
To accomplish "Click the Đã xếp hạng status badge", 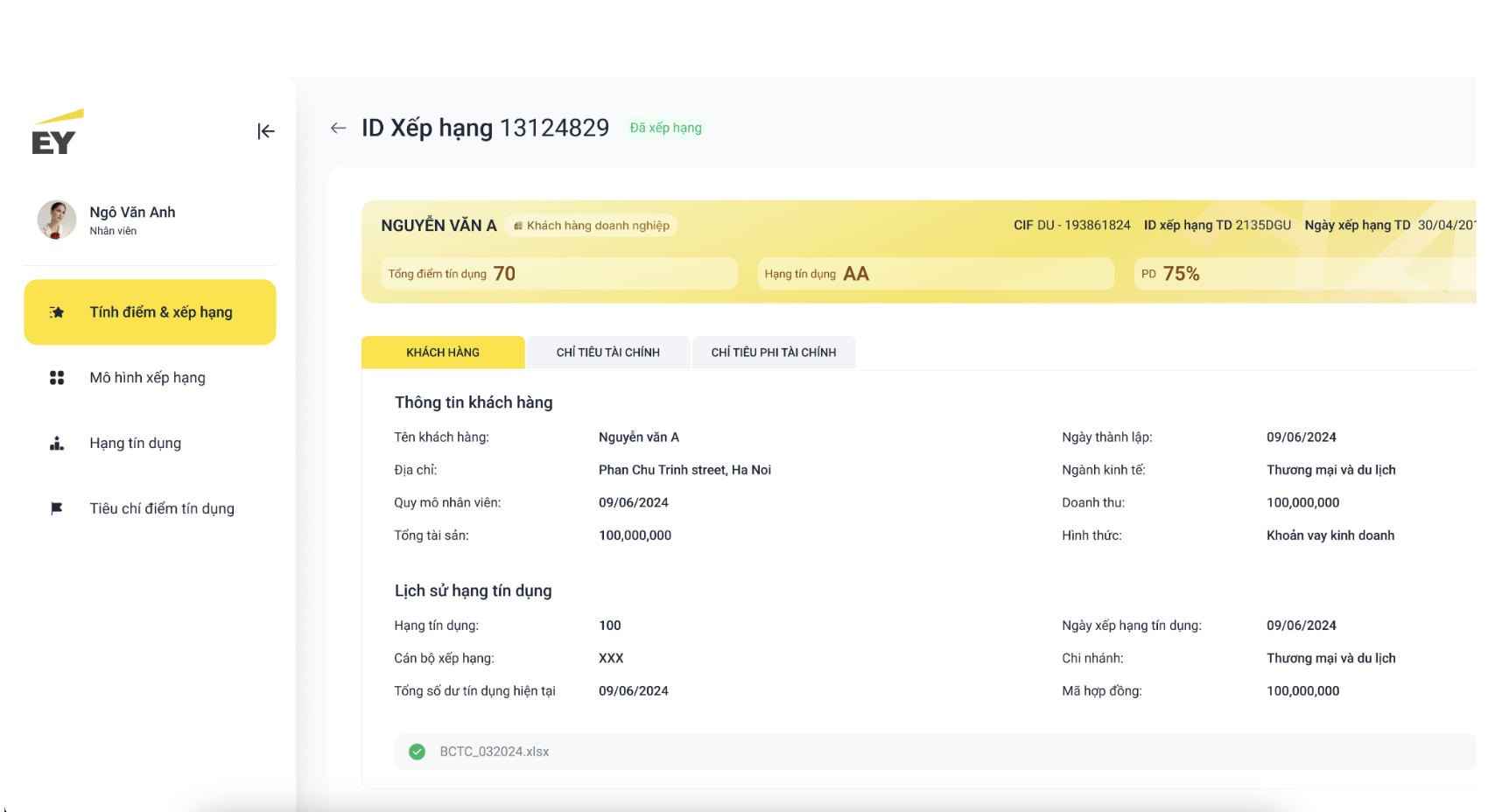I will point(666,128).
